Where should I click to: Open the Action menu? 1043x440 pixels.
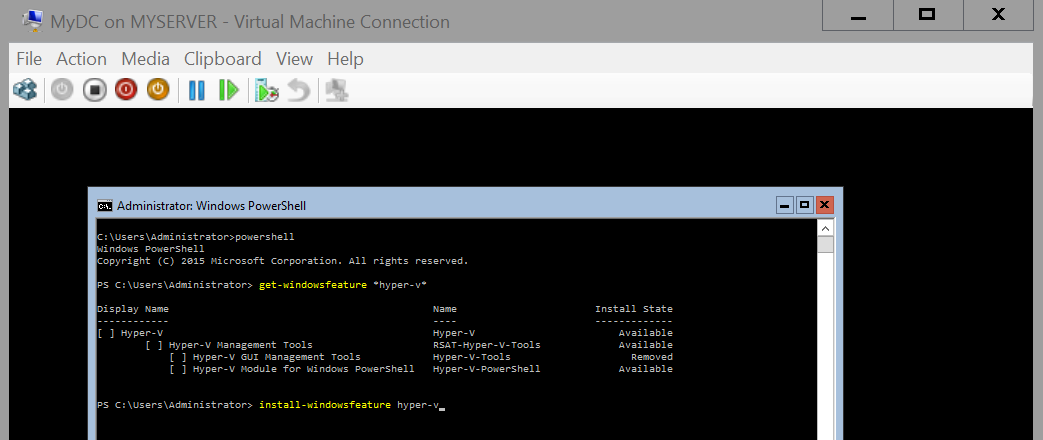pyautogui.click(x=81, y=59)
